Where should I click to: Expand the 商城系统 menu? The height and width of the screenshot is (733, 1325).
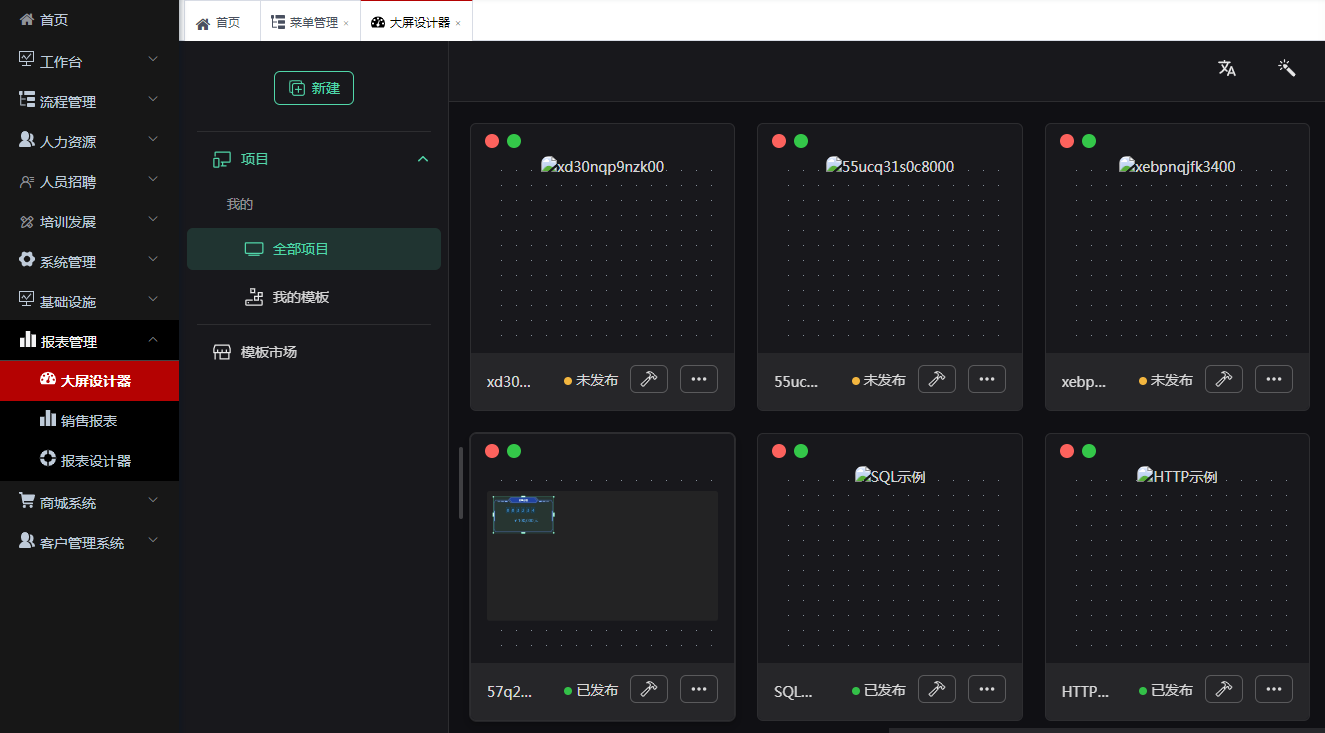tap(89, 502)
